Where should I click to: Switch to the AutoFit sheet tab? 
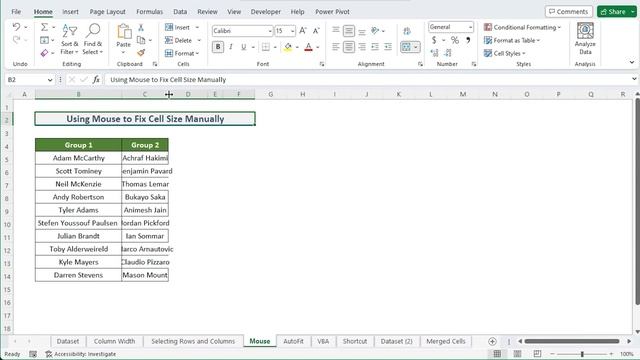(x=293, y=341)
